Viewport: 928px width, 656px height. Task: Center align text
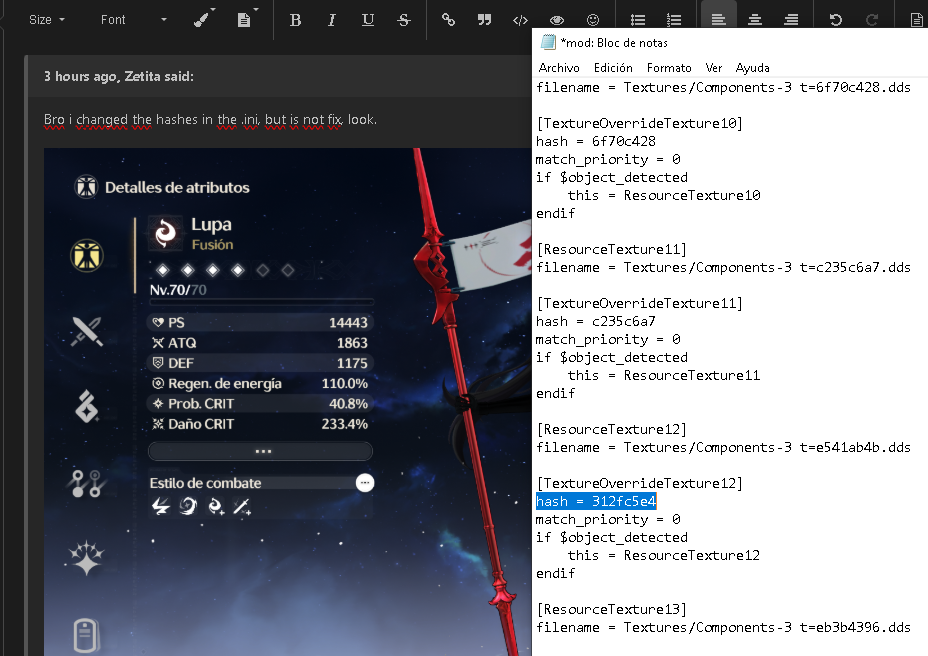pyautogui.click(x=755, y=20)
